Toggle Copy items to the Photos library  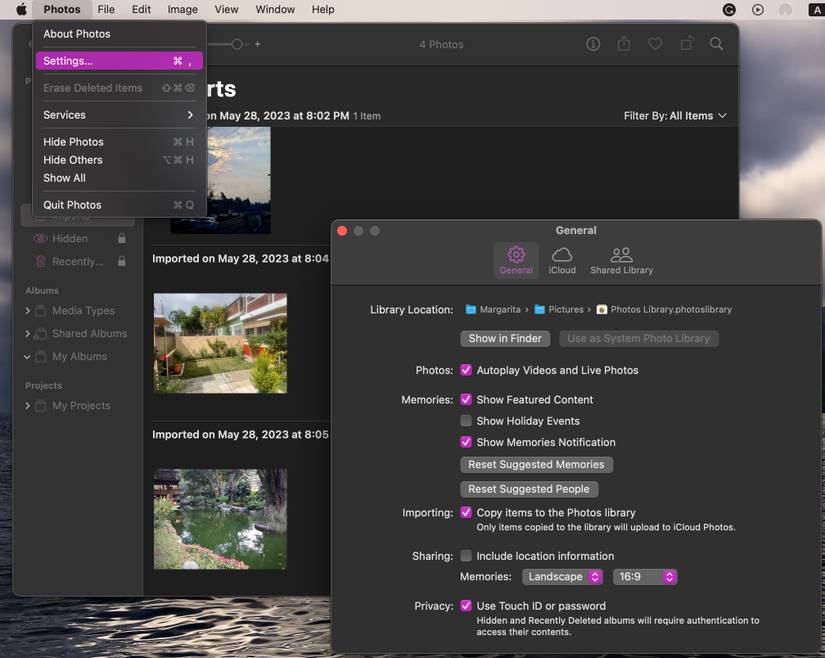point(466,512)
